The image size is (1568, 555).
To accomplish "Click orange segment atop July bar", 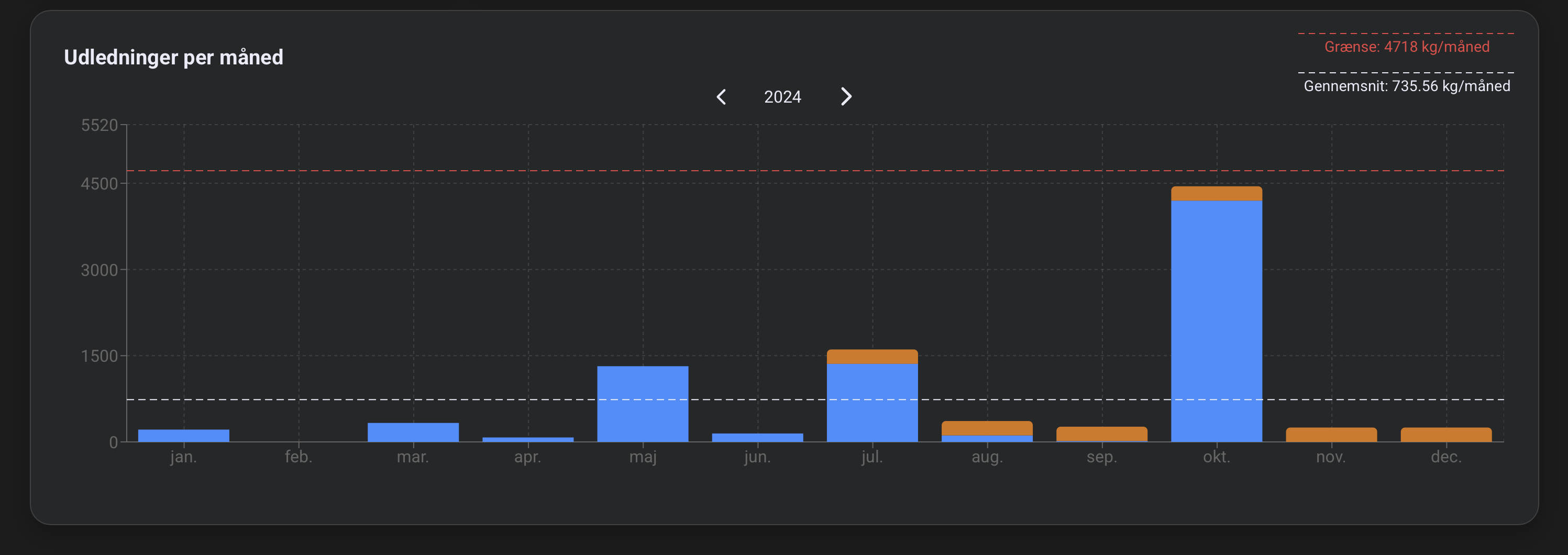I will click(873, 357).
